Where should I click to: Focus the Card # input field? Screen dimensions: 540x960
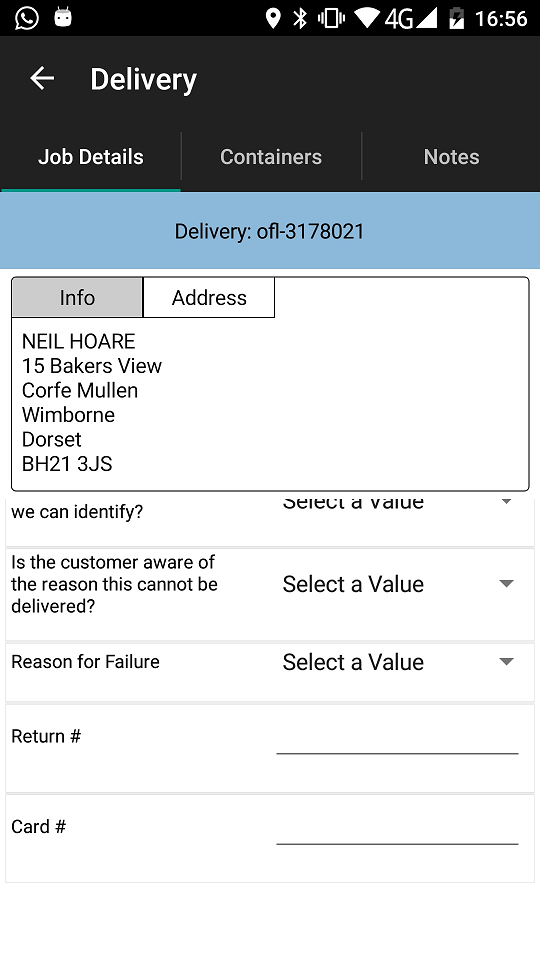click(397, 829)
